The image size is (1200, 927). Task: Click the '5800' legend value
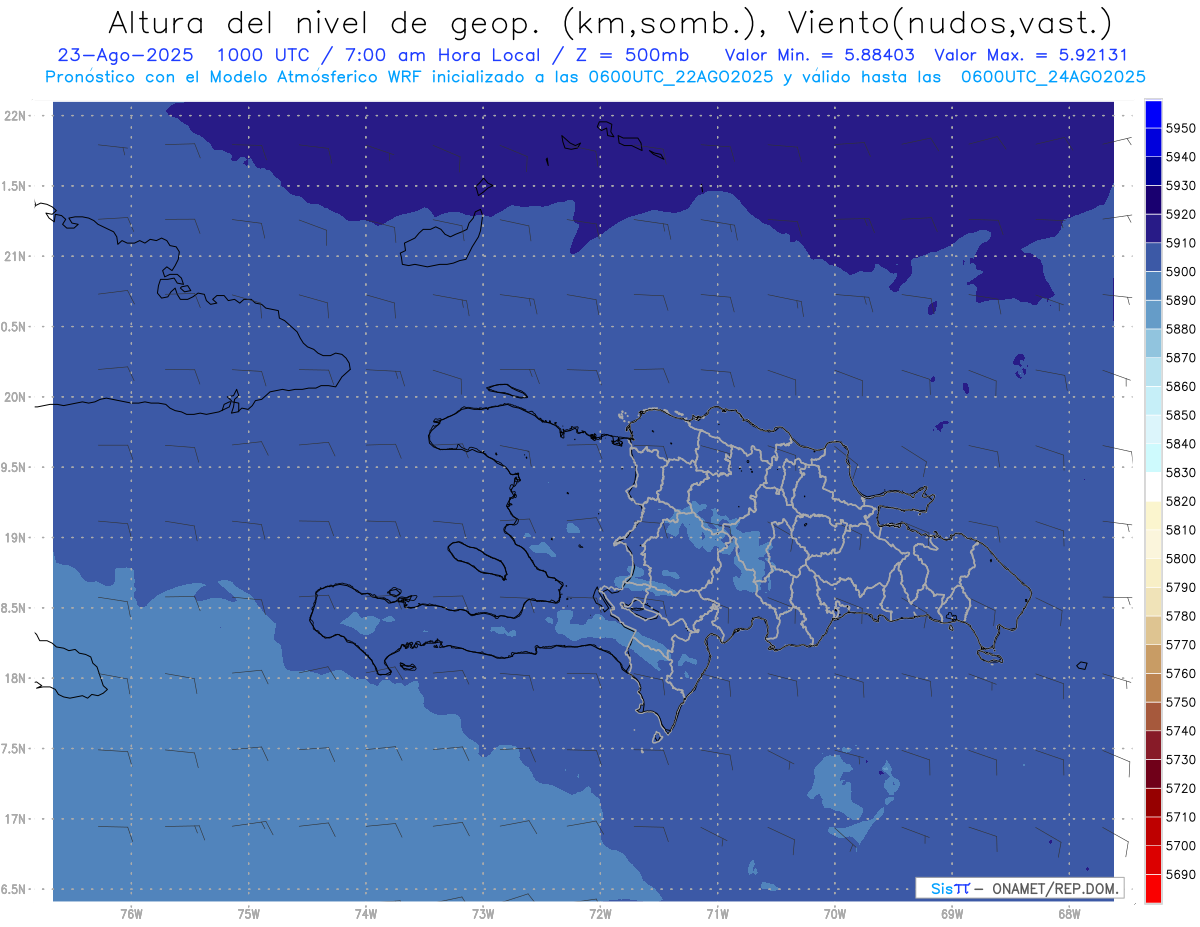[x=1180, y=558]
